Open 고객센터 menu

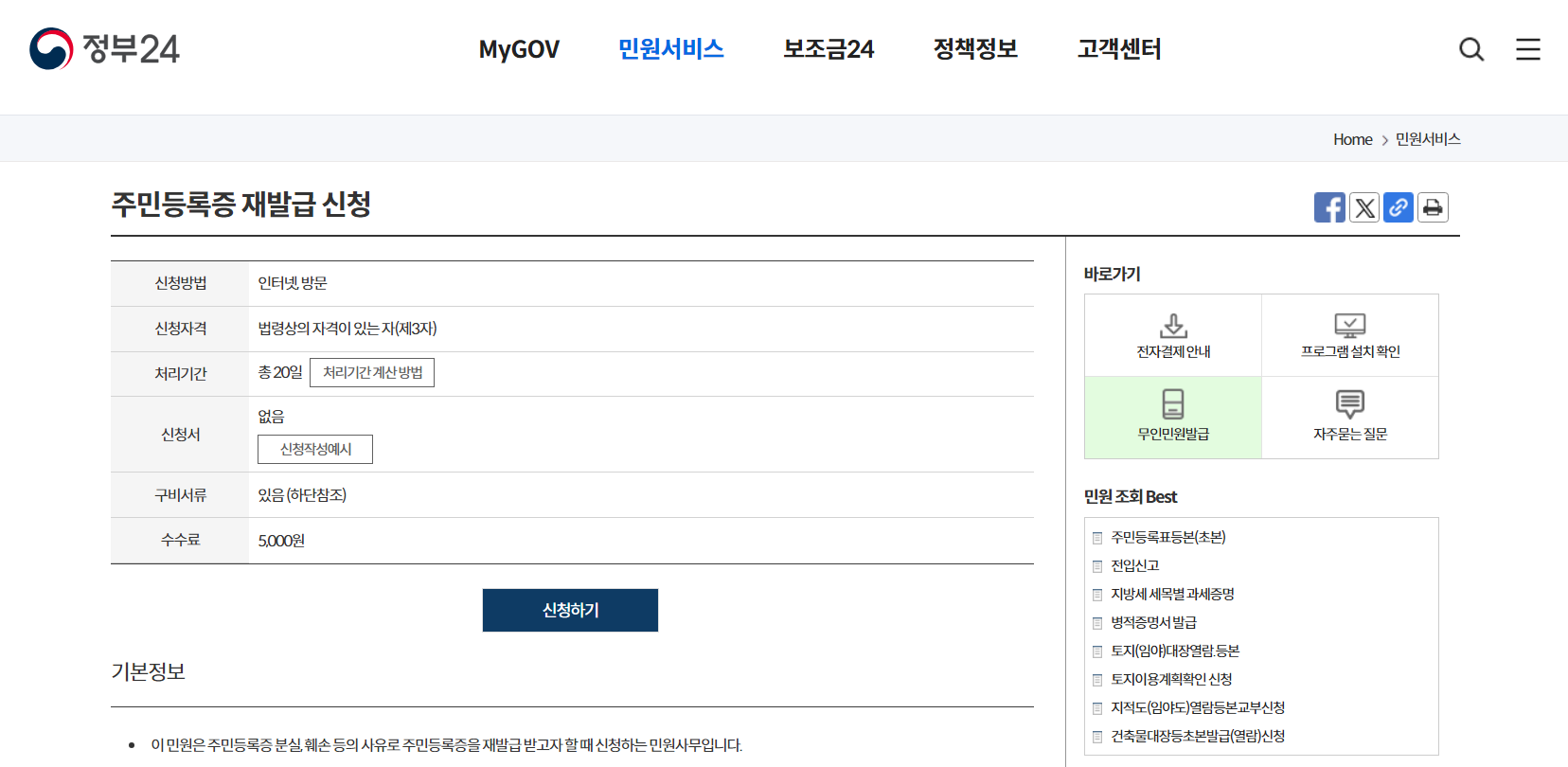coord(1119,49)
